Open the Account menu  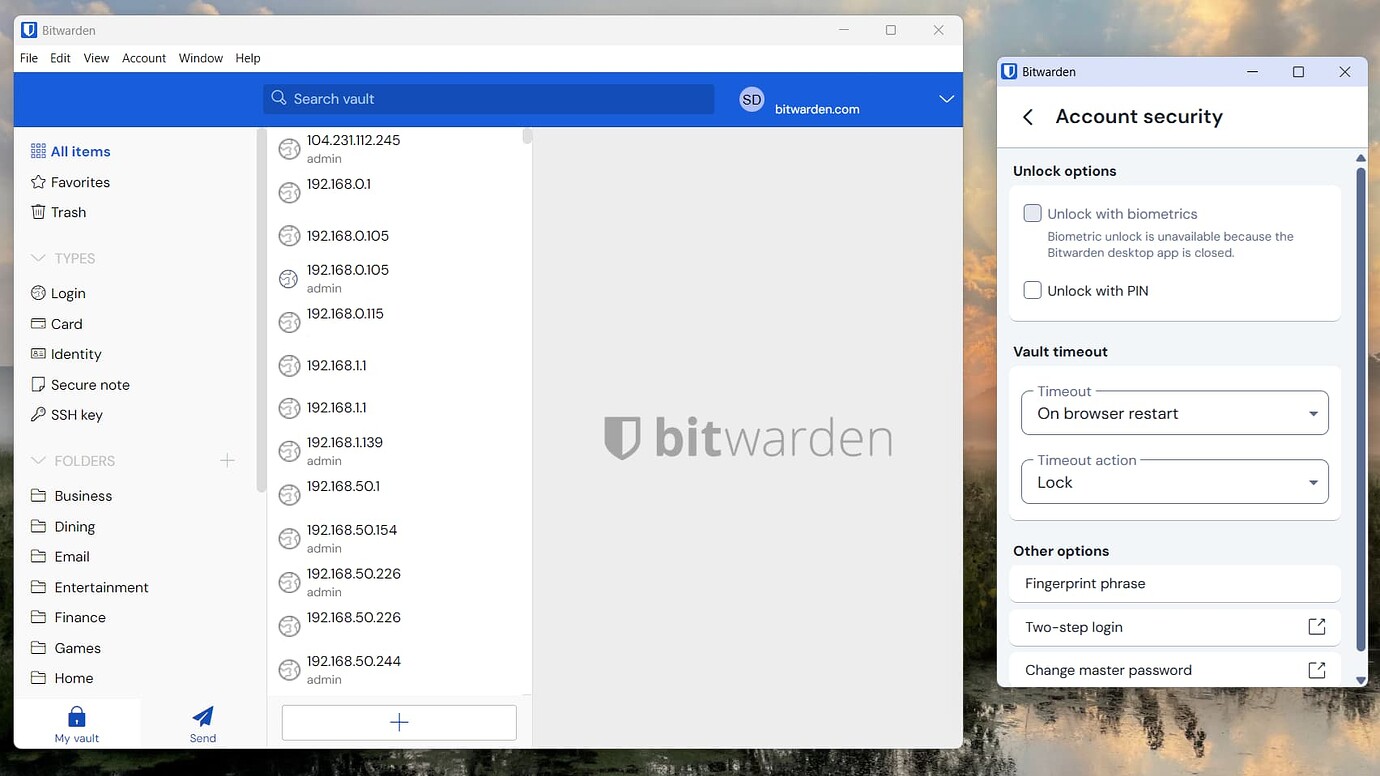point(144,58)
